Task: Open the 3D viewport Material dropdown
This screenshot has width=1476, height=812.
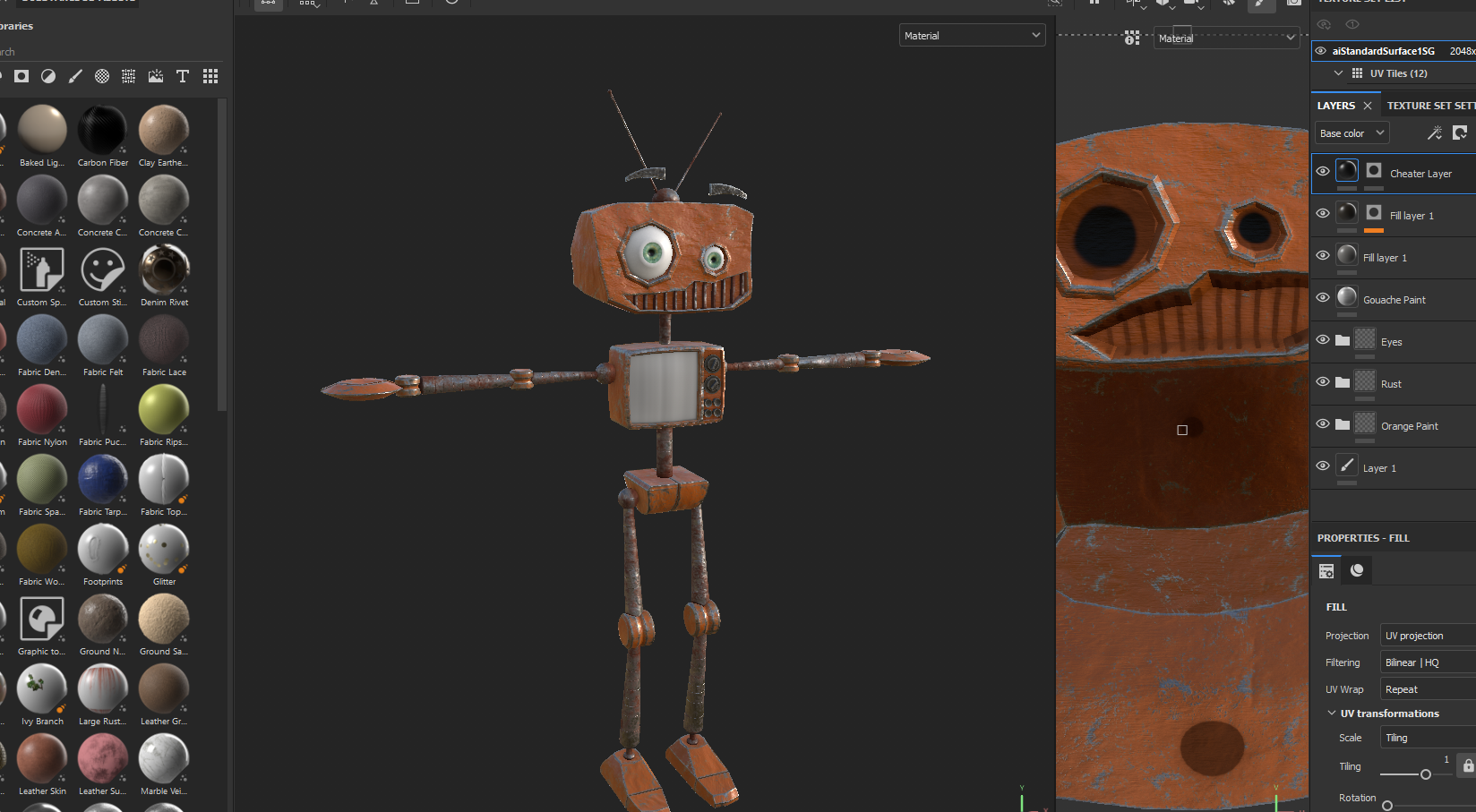Action: [x=972, y=35]
